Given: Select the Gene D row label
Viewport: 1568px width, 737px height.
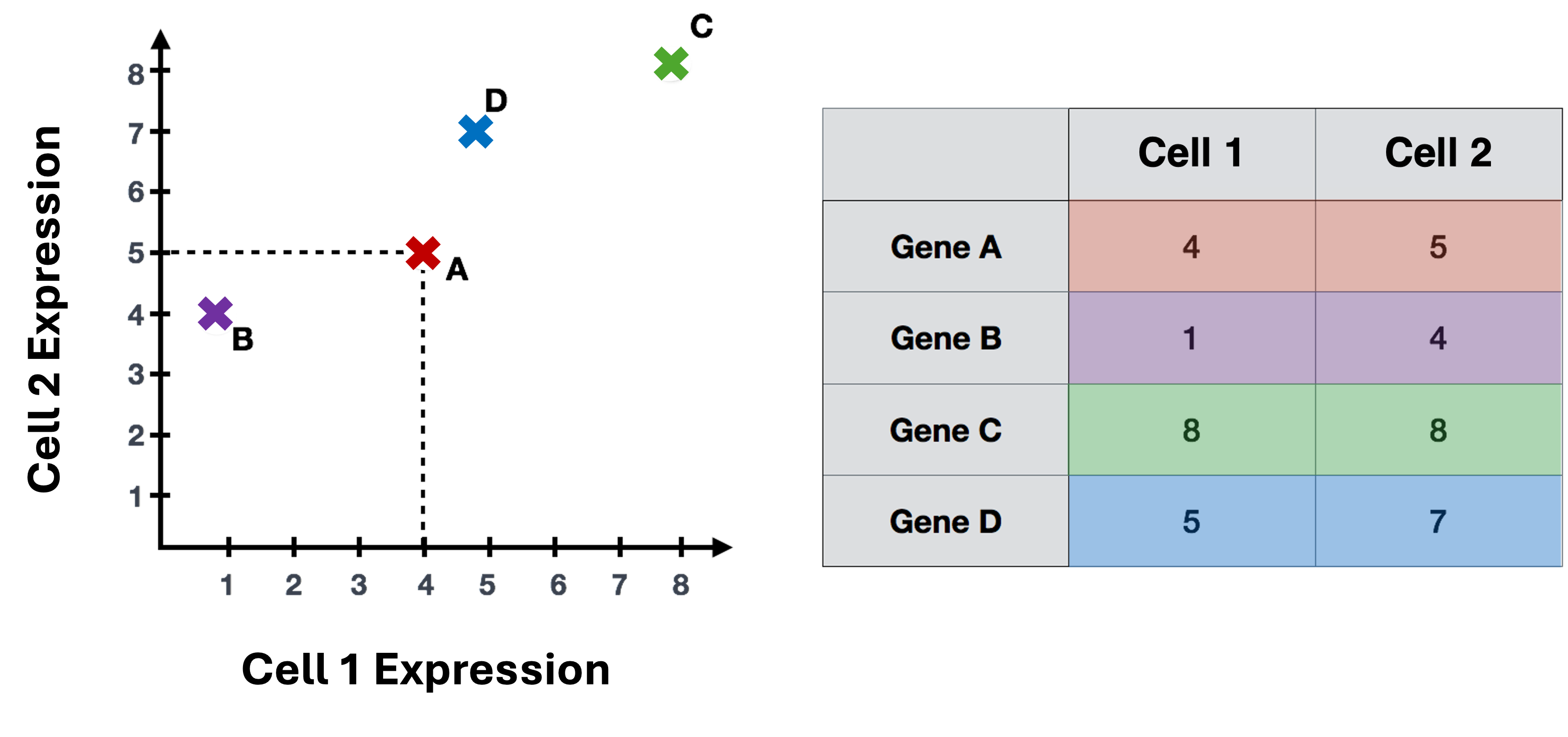Looking at the screenshot, I should pos(946,522).
